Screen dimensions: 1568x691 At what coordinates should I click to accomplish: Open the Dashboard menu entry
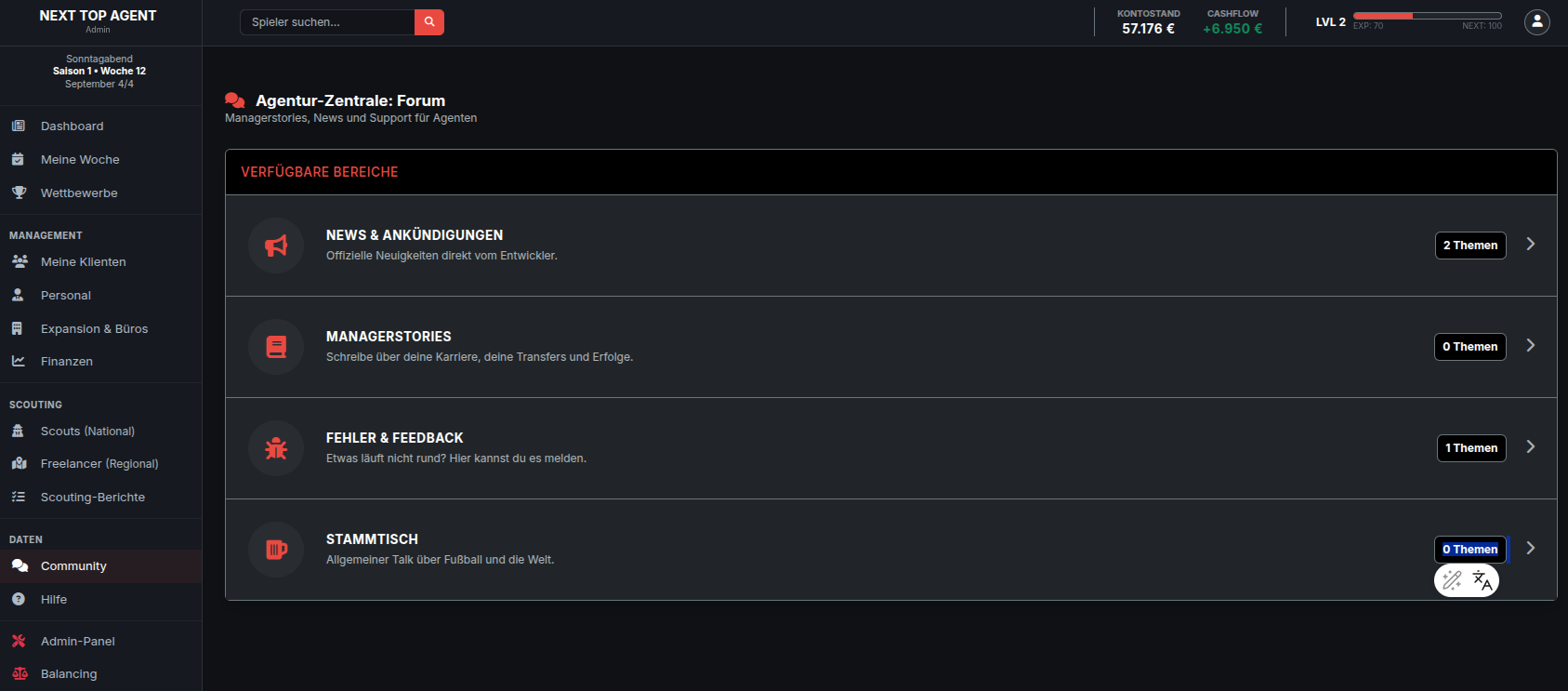[71, 126]
